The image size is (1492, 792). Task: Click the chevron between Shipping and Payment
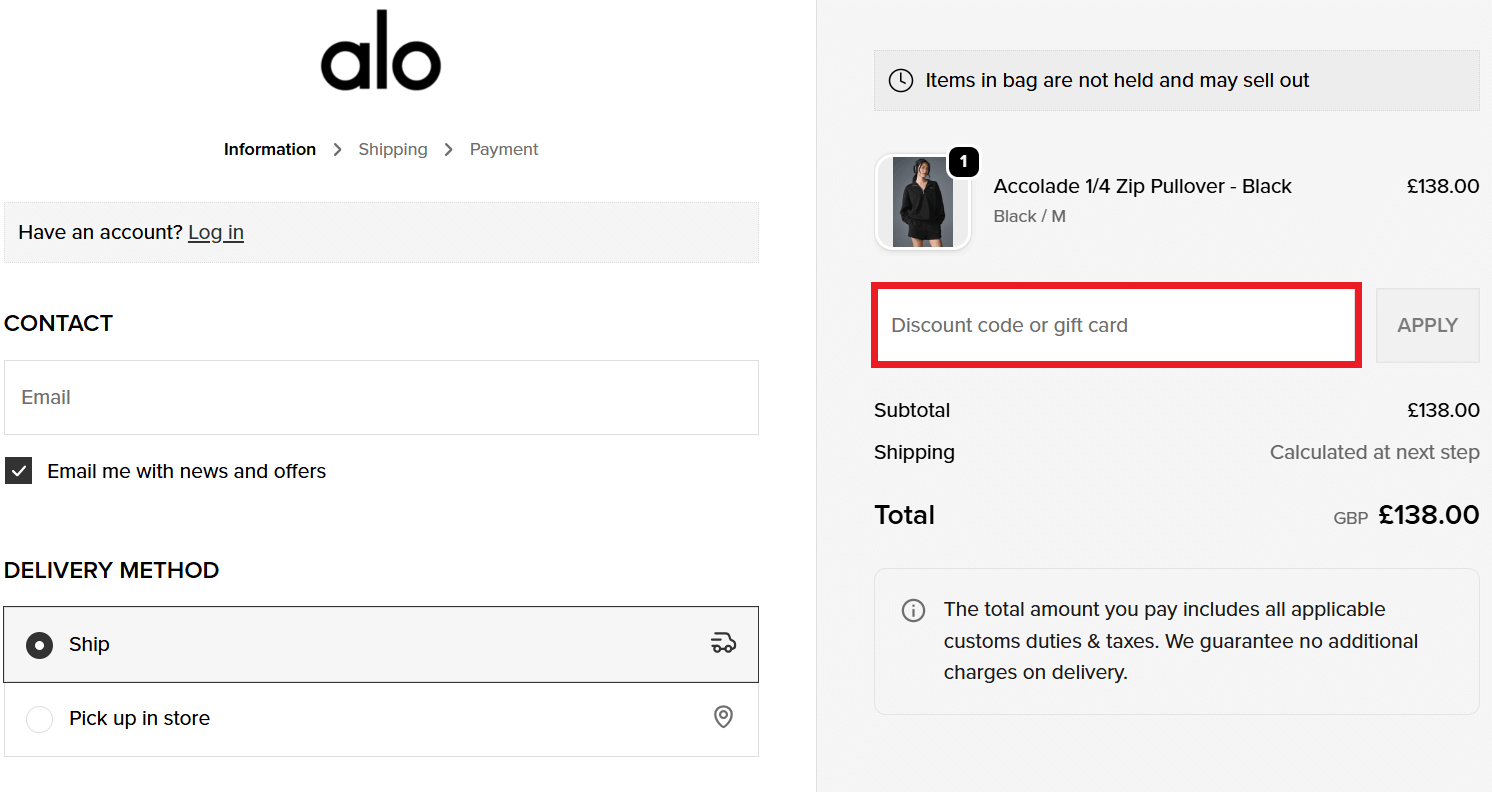pos(448,148)
